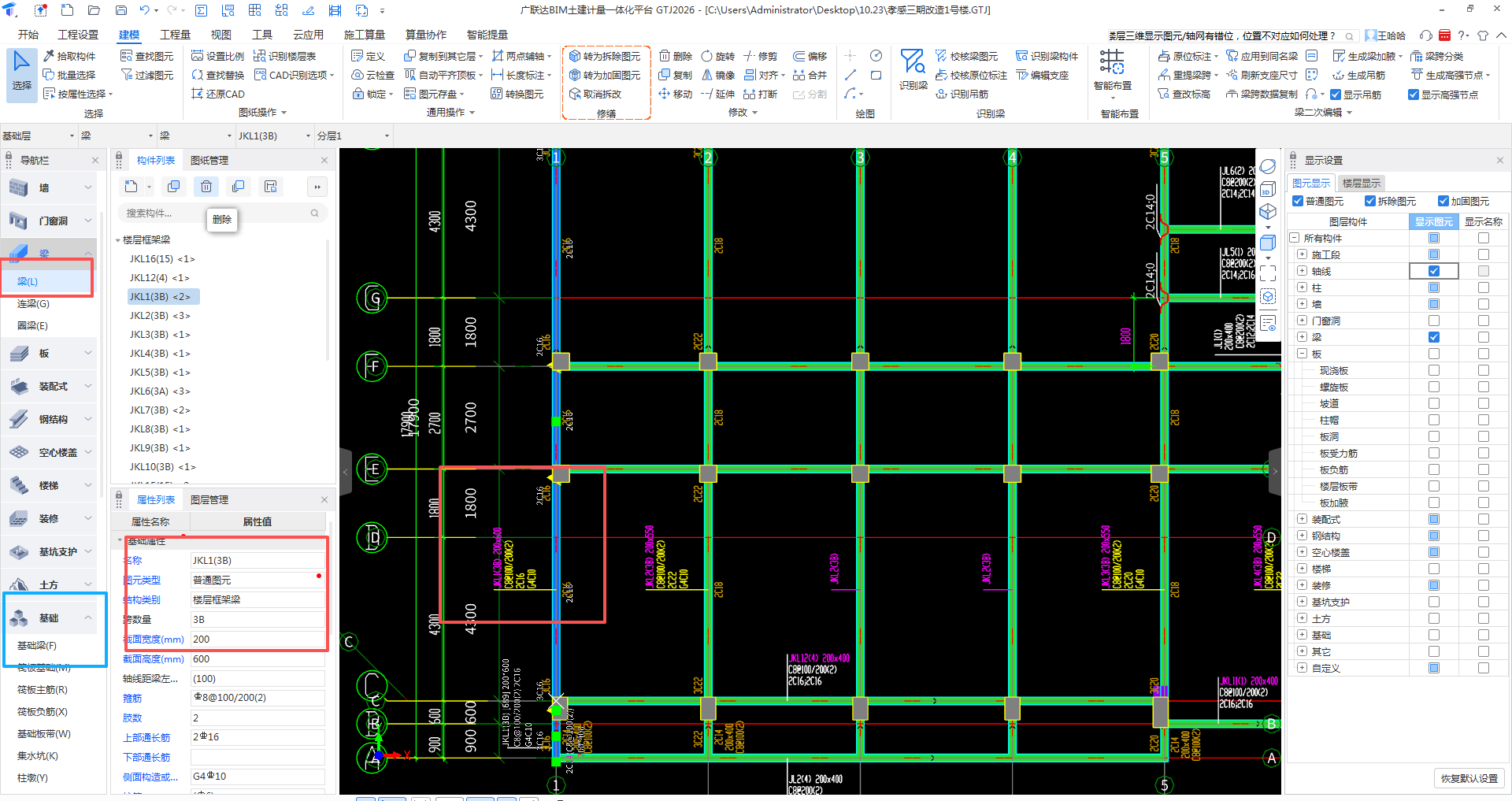Open the JKL1(3B) component dropdown

click(x=275, y=135)
